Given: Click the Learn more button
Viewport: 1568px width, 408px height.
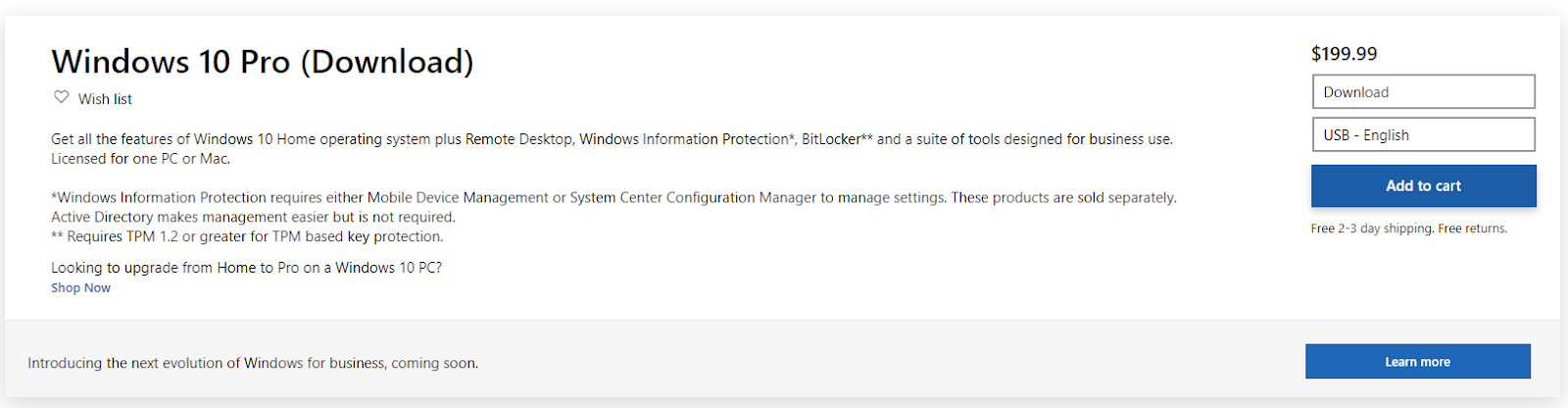Looking at the screenshot, I should point(1417,362).
